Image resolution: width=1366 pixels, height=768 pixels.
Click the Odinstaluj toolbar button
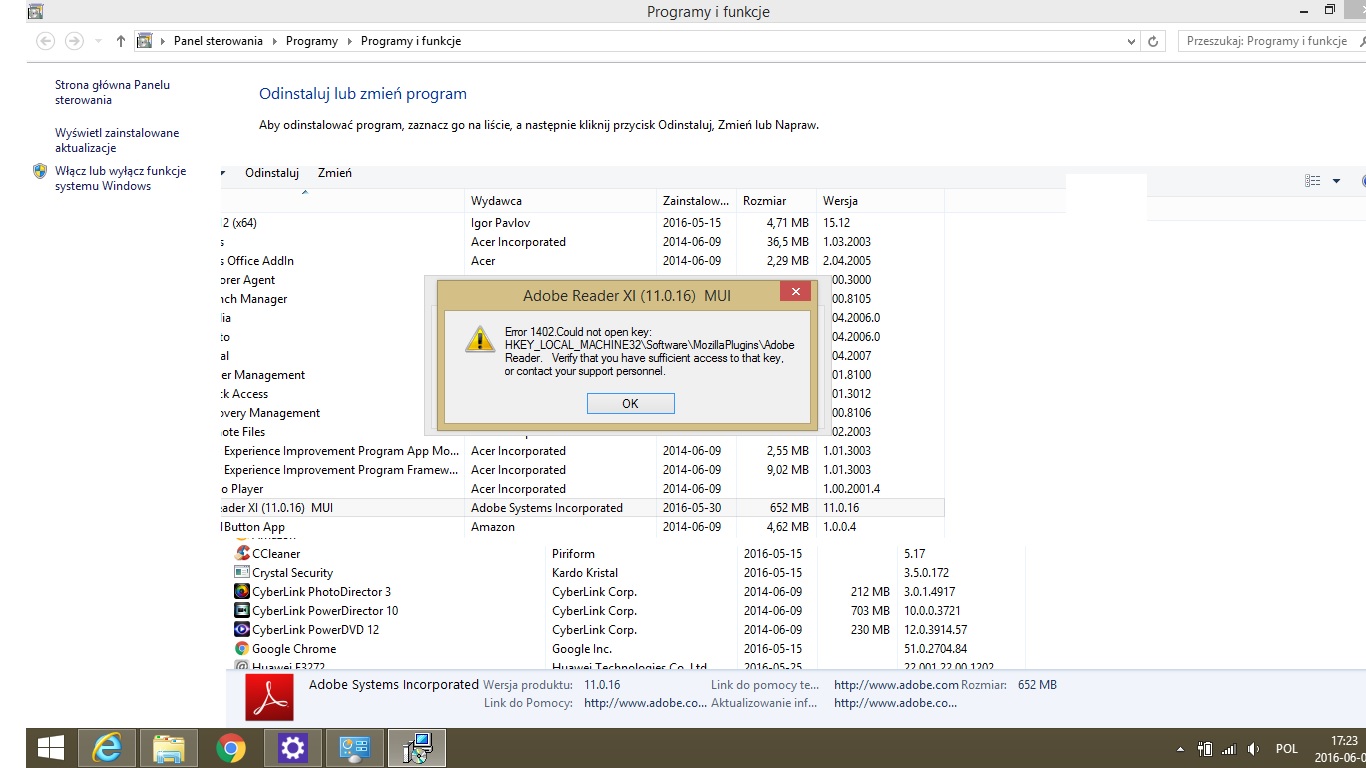coord(272,173)
